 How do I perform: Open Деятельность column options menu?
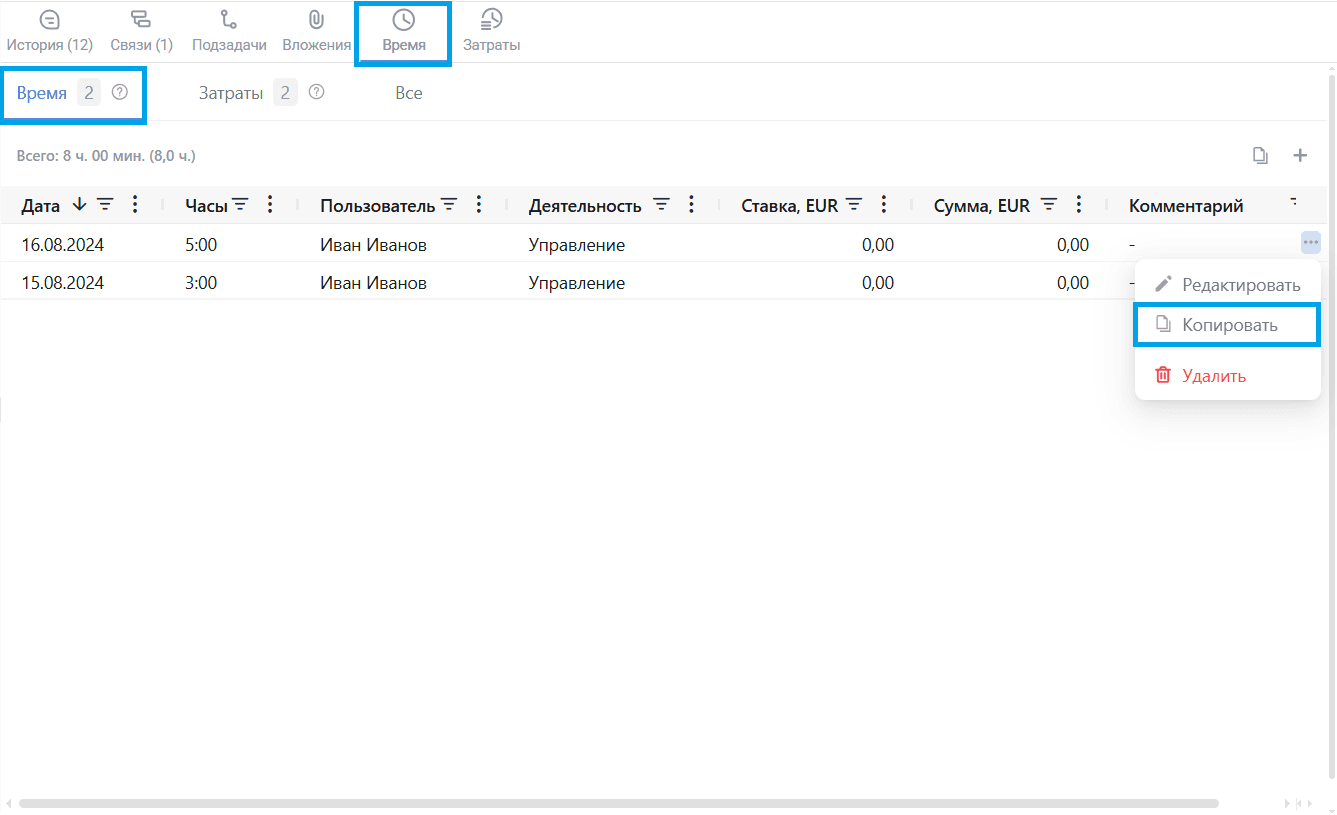coord(691,205)
